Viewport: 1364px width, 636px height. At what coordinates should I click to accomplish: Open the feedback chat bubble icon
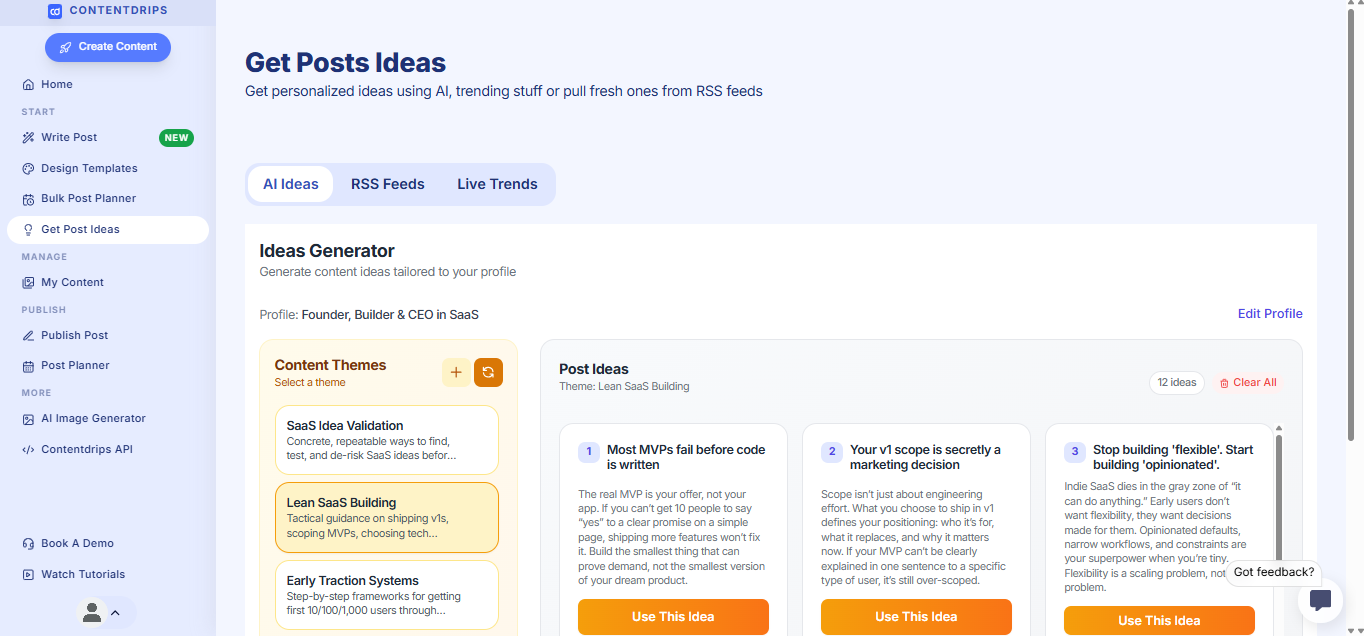1320,600
